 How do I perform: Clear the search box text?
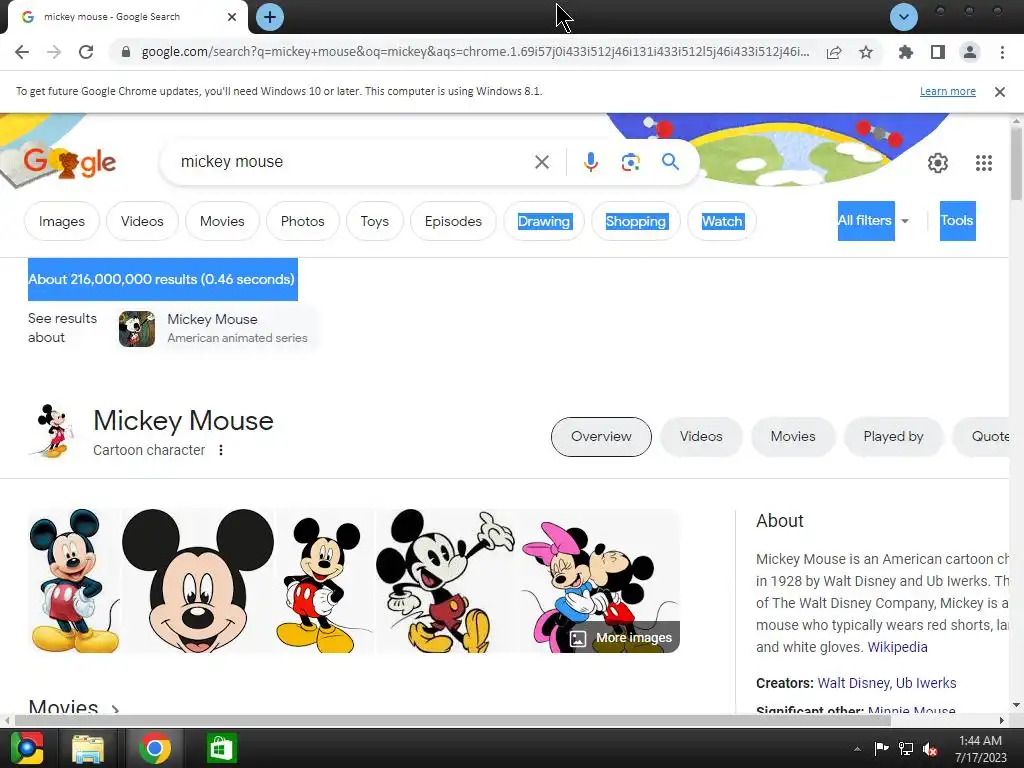[542, 162]
